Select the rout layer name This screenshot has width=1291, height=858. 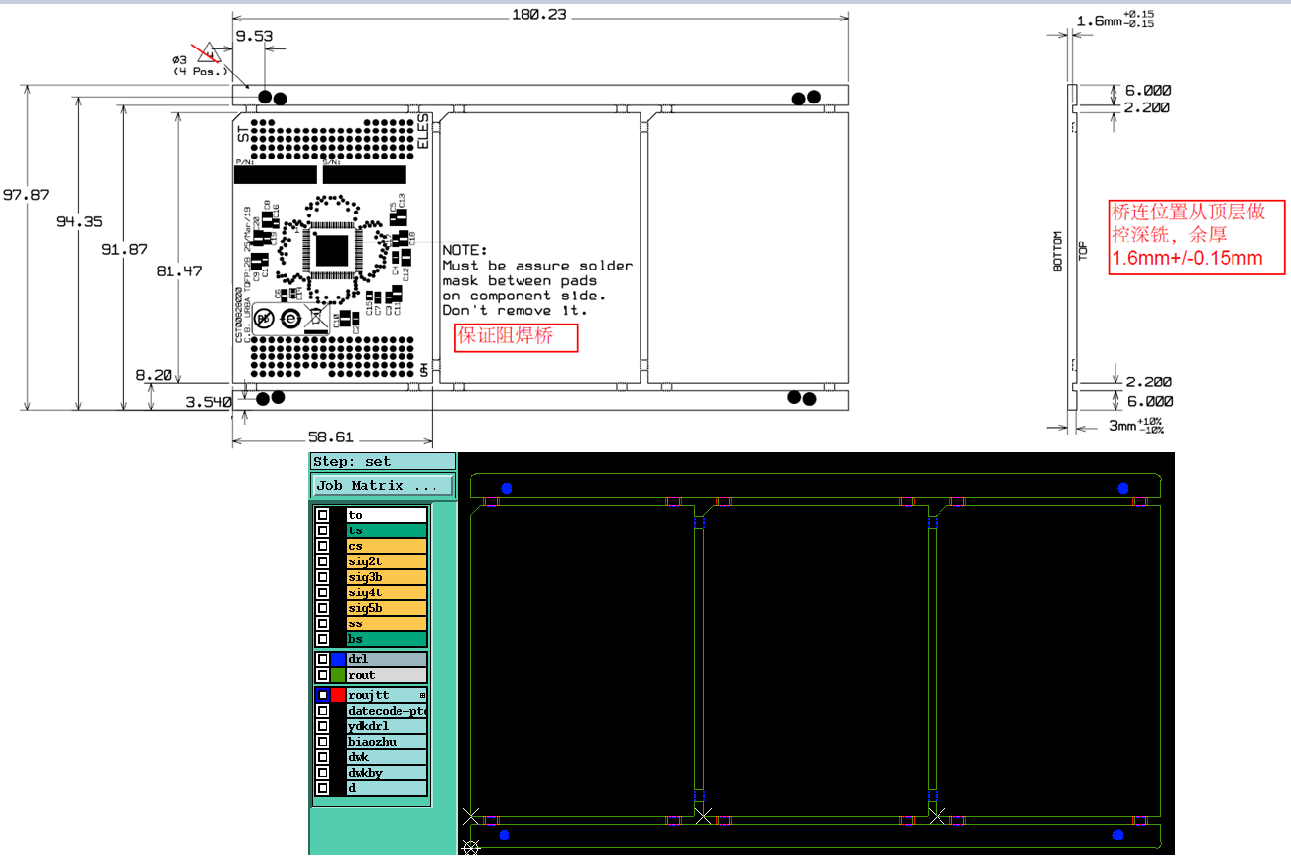387,676
